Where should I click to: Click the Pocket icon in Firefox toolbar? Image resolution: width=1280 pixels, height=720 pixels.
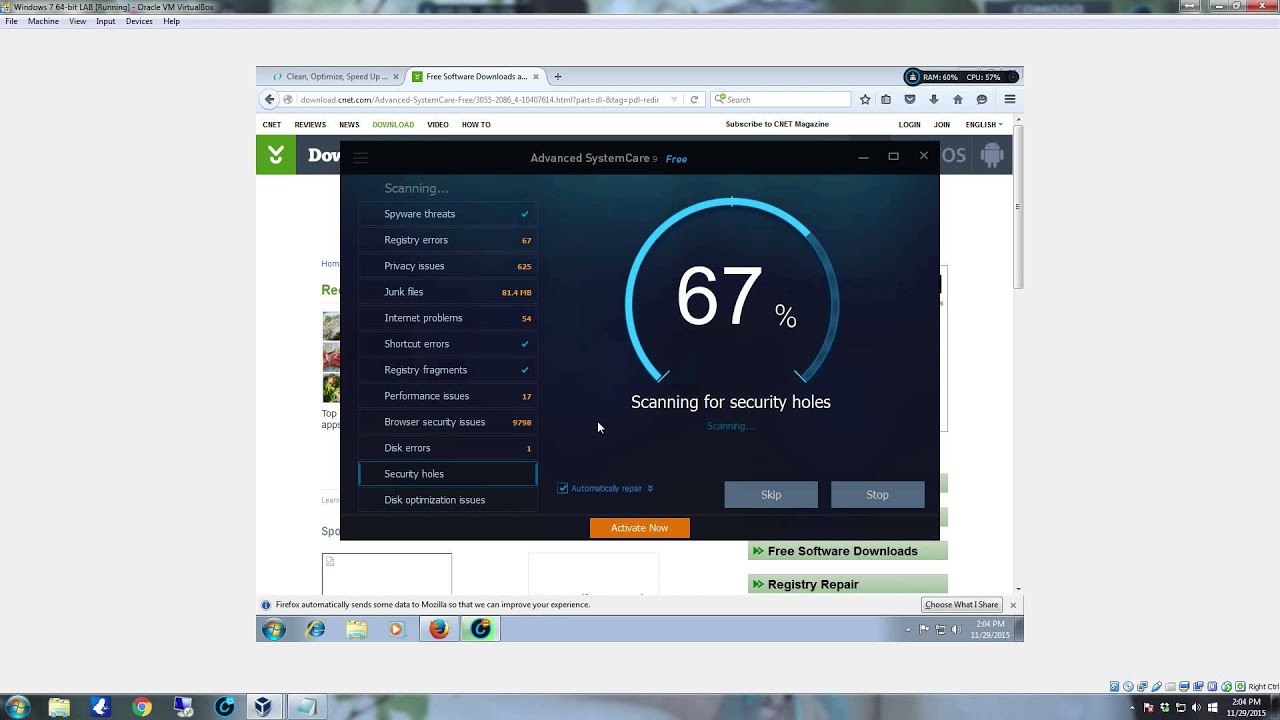coord(910,99)
